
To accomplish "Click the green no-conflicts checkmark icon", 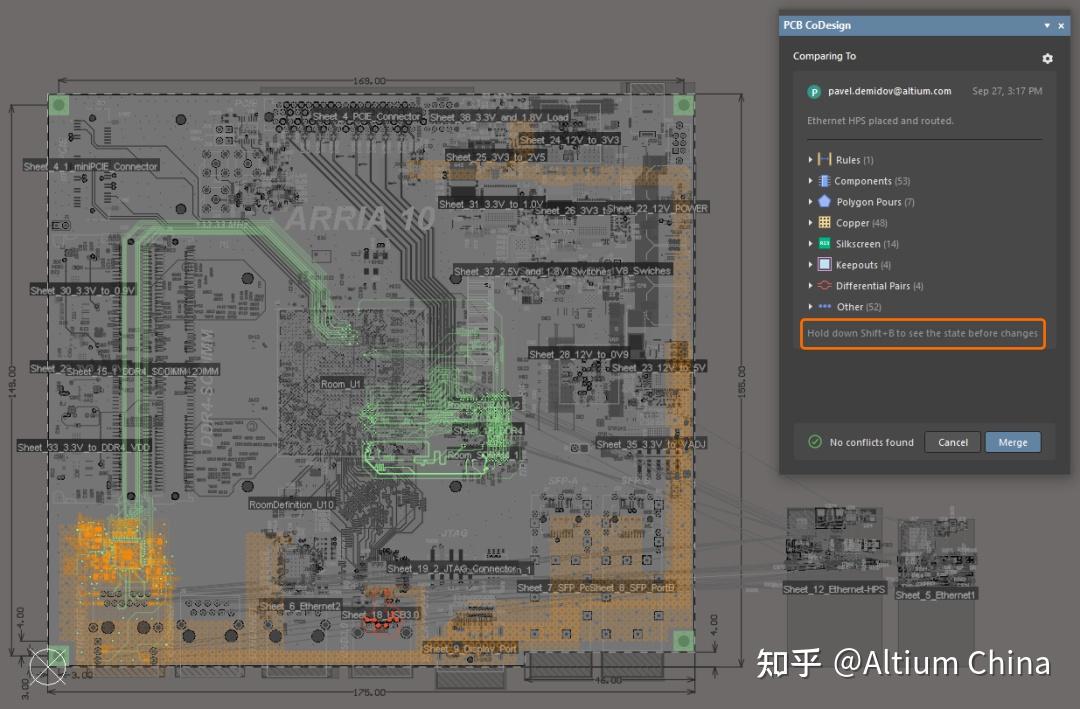I will 813,442.
